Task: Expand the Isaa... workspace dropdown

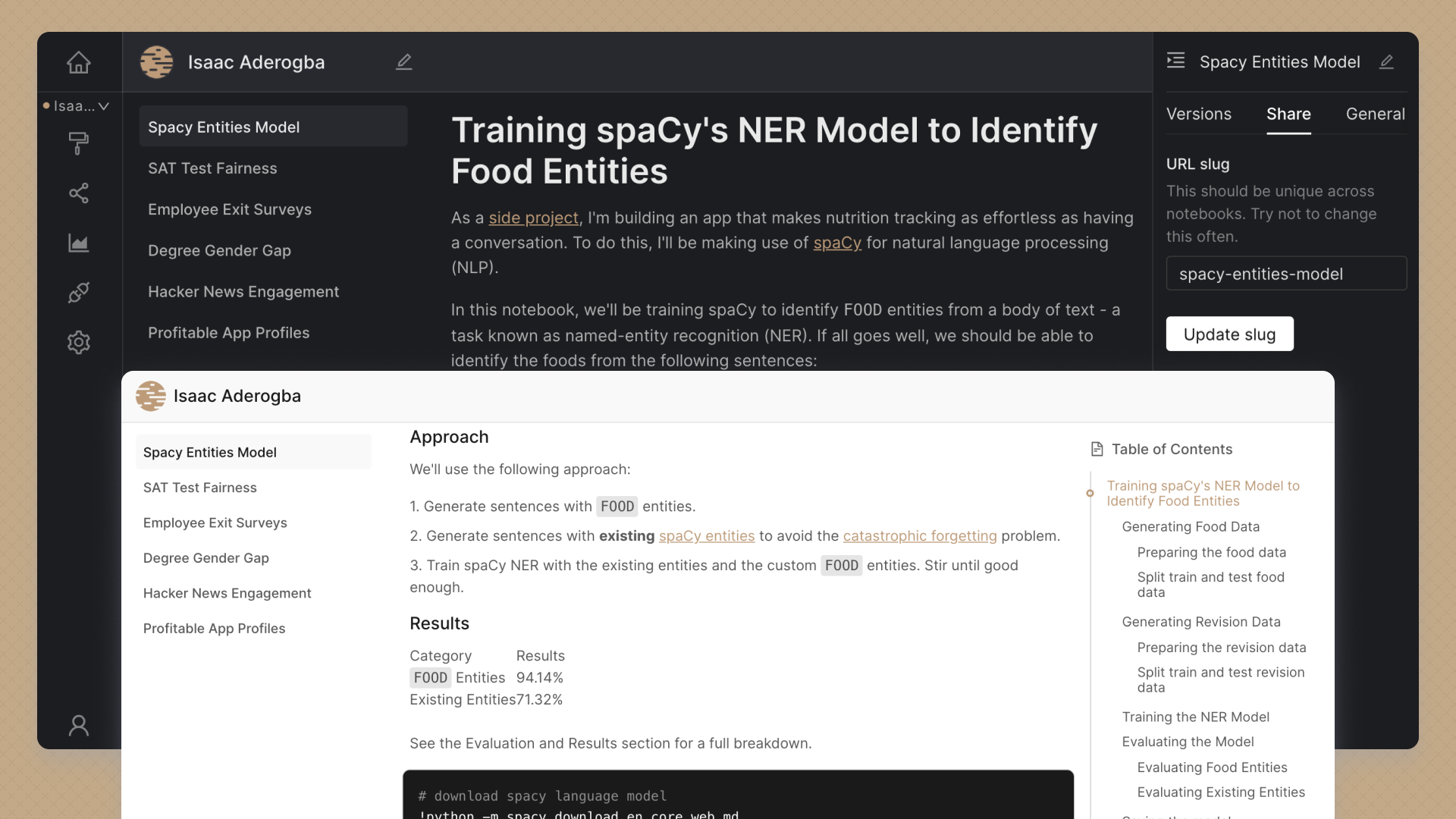Action: tap(77, 106)
